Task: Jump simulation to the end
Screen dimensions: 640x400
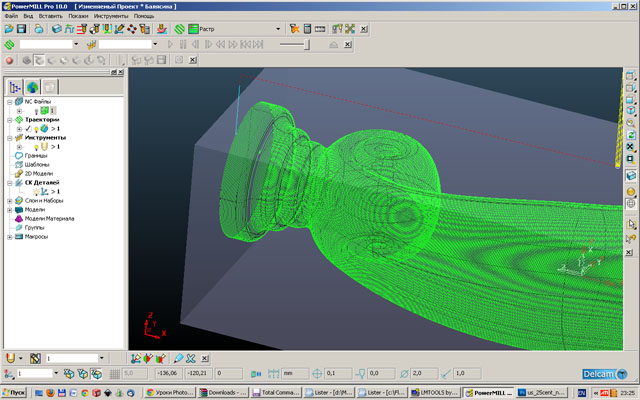Action: 258,44
